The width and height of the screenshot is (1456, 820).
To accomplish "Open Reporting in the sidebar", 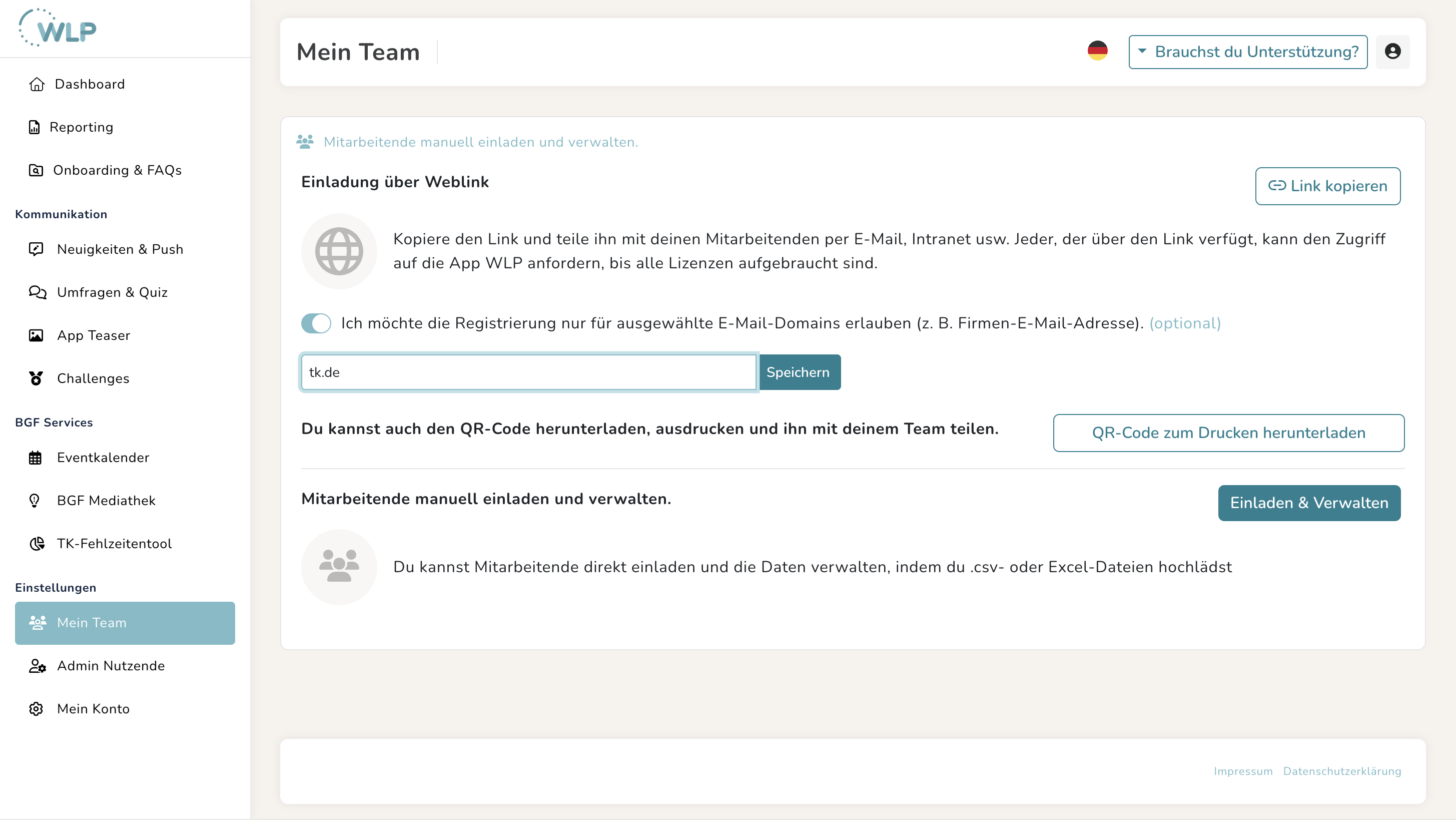I will pos(81,127).
